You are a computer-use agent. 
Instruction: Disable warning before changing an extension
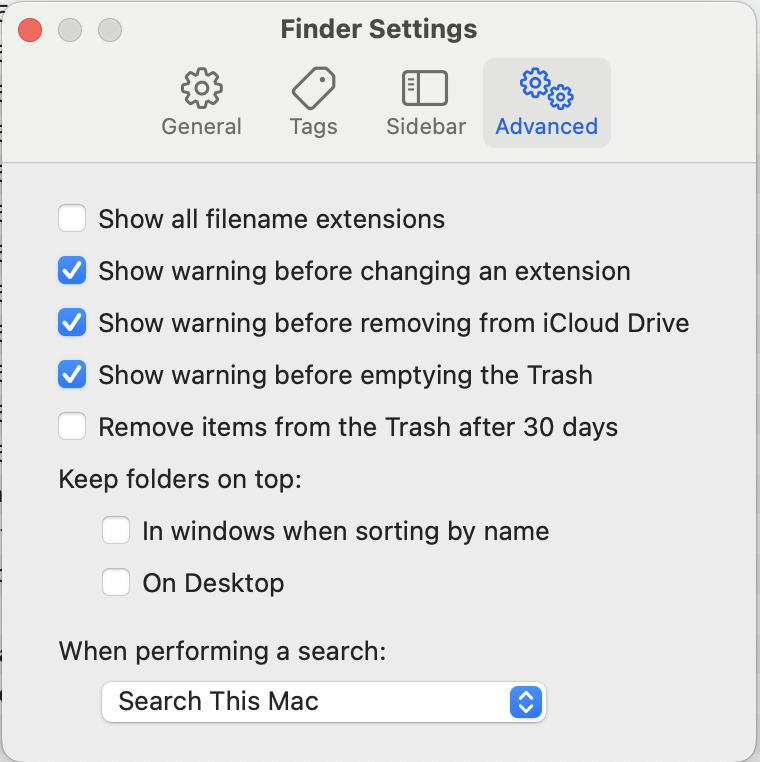(72, 271)
